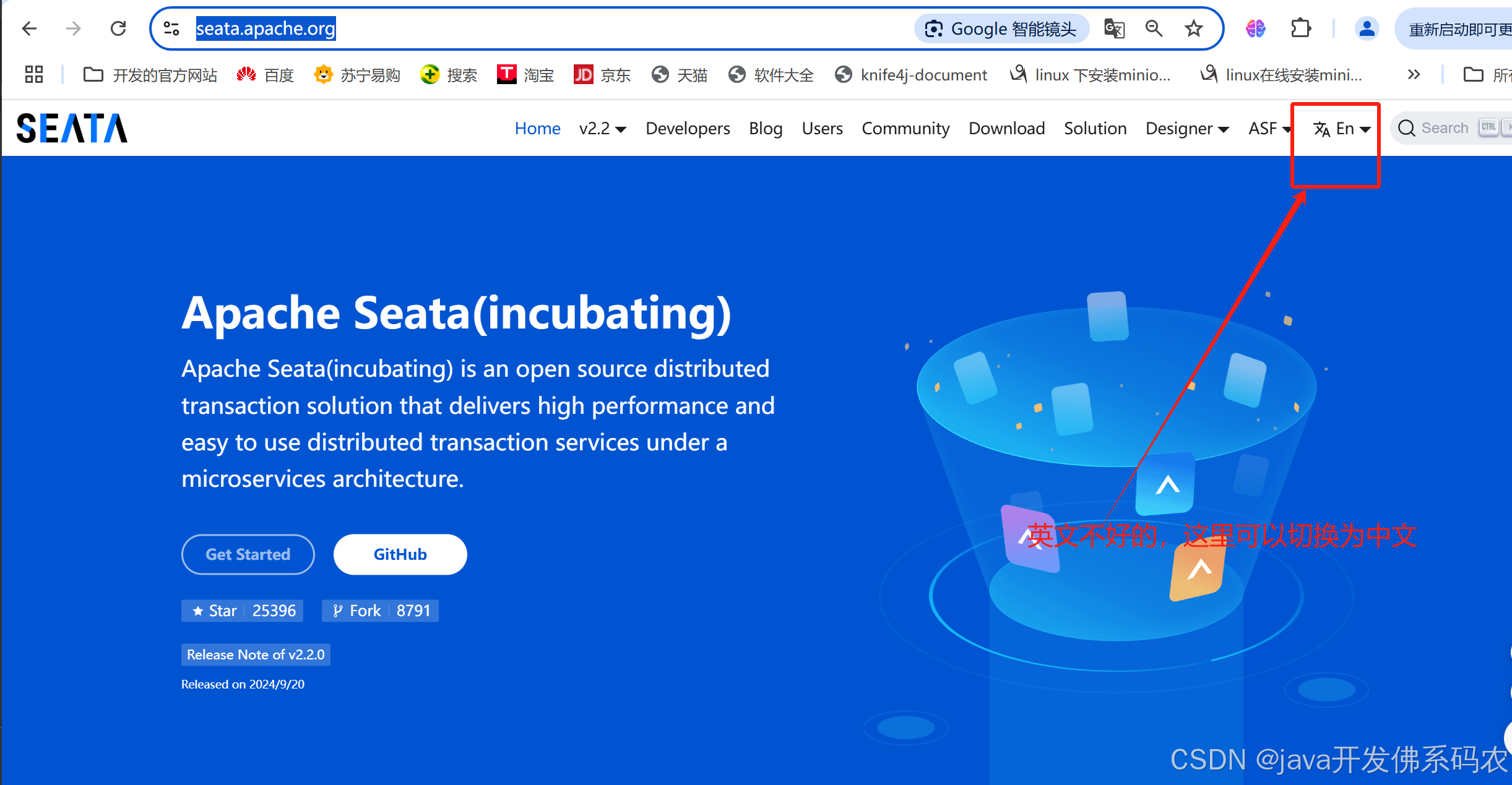Click inside the address bar URL field
The image size is (1512, 785).
tap(266, 28)
